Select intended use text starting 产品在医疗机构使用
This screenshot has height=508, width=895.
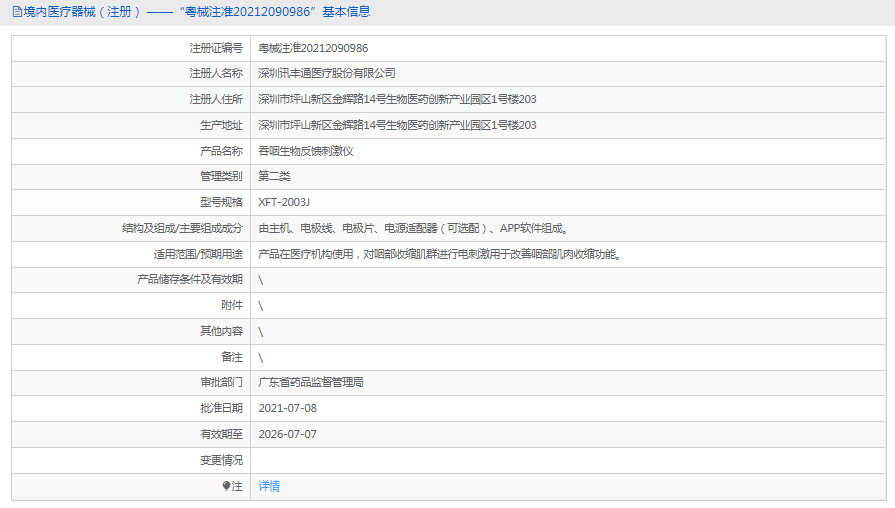[441, 254]
